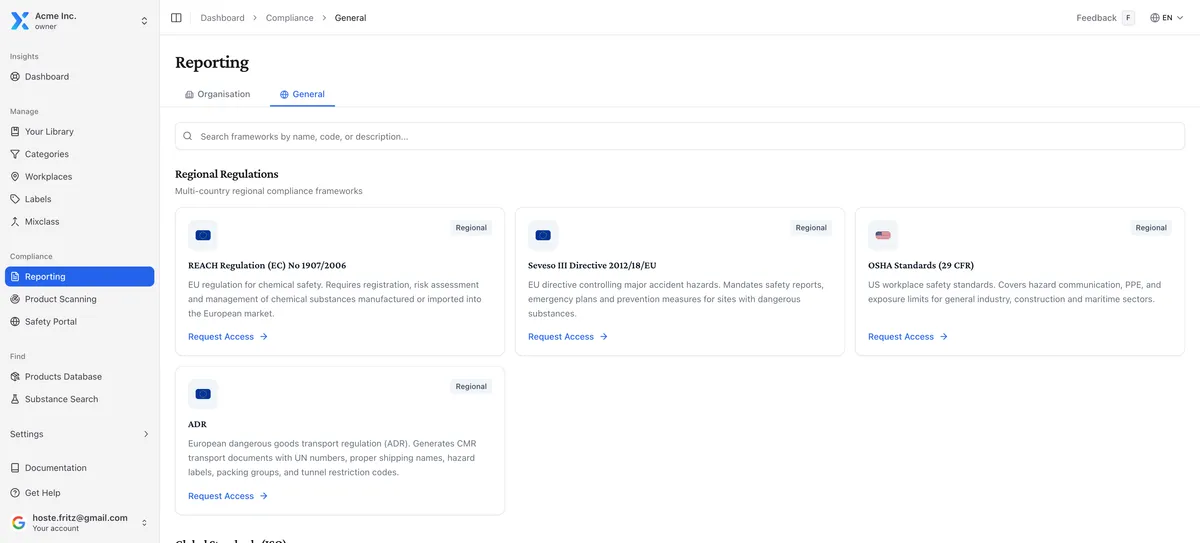Viewport: 1200px width, 543px height.
Task: Toggle the sidebar panel icon
Action: pyautogui.click(x=176, y=18)
